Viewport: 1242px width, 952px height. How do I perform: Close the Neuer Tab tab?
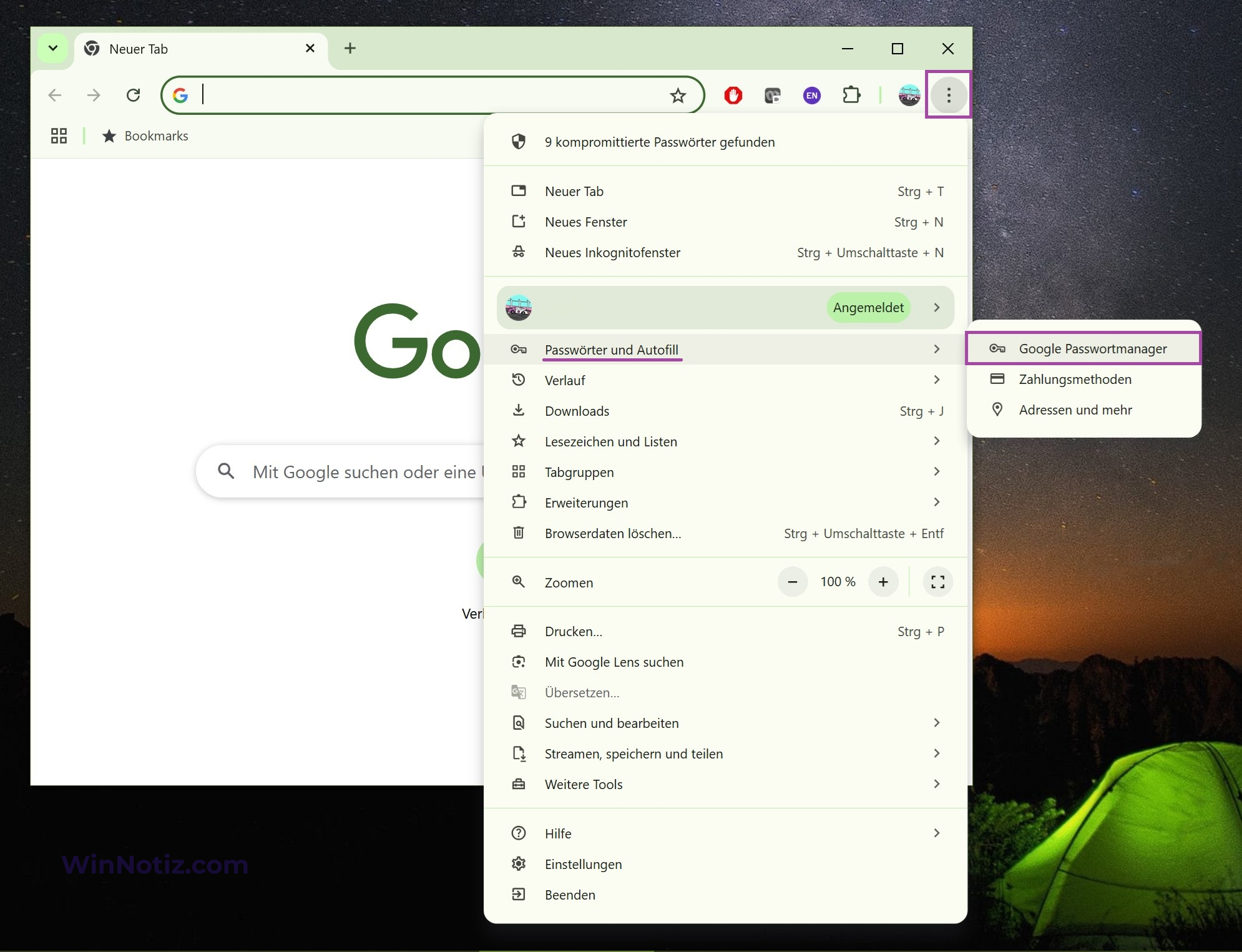310,48
